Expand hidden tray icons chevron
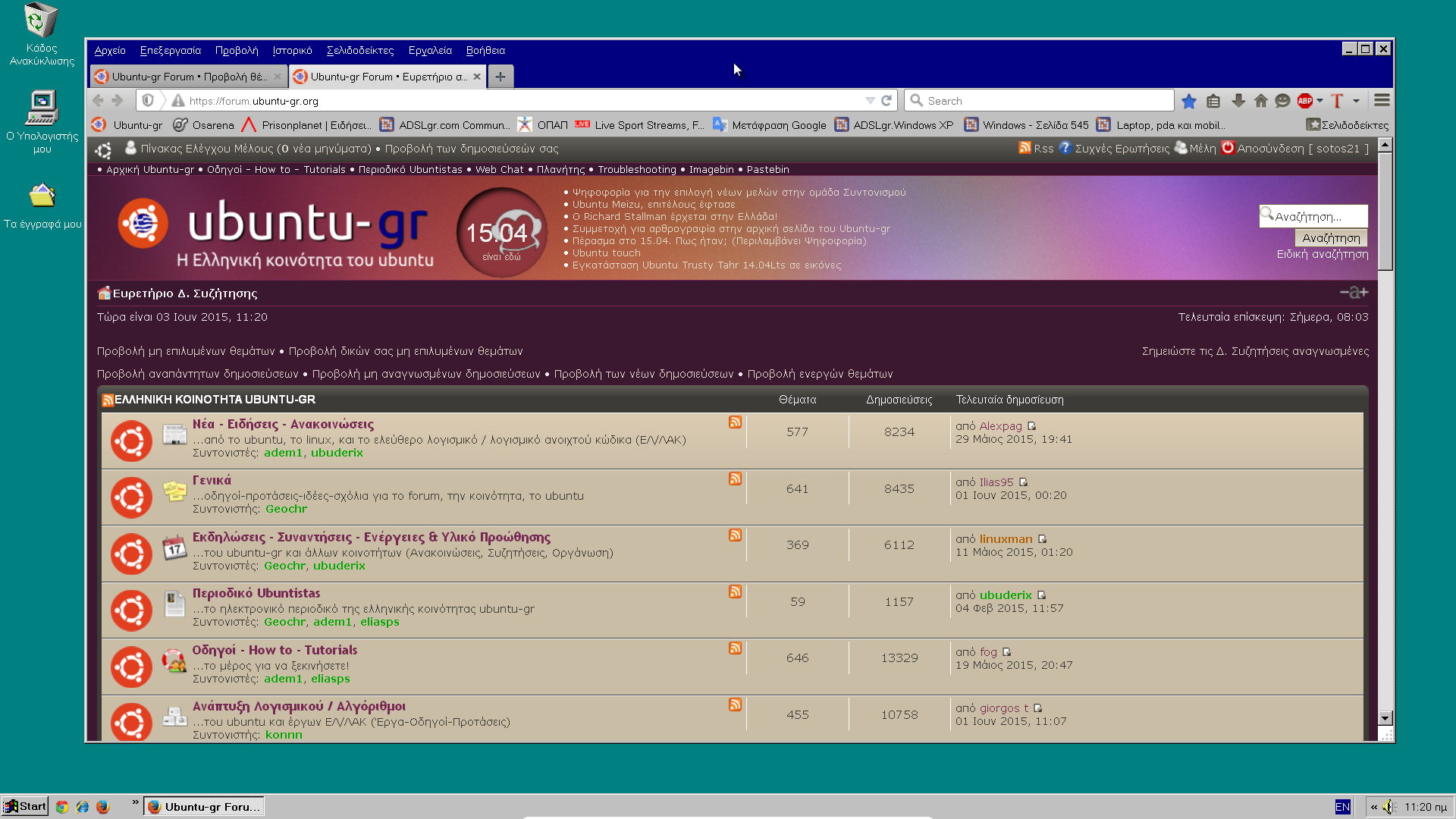Screen dimensions: 1456x819 (x=1373, y=807)
